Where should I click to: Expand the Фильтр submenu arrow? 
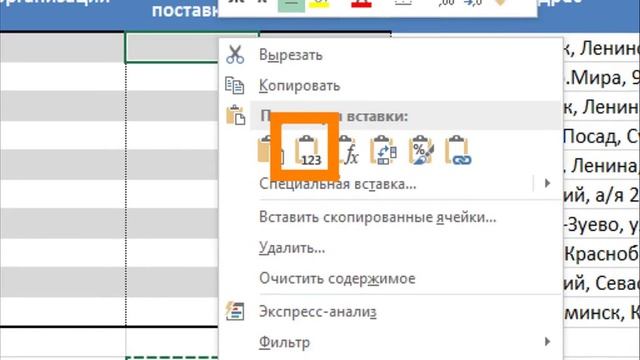547,341
